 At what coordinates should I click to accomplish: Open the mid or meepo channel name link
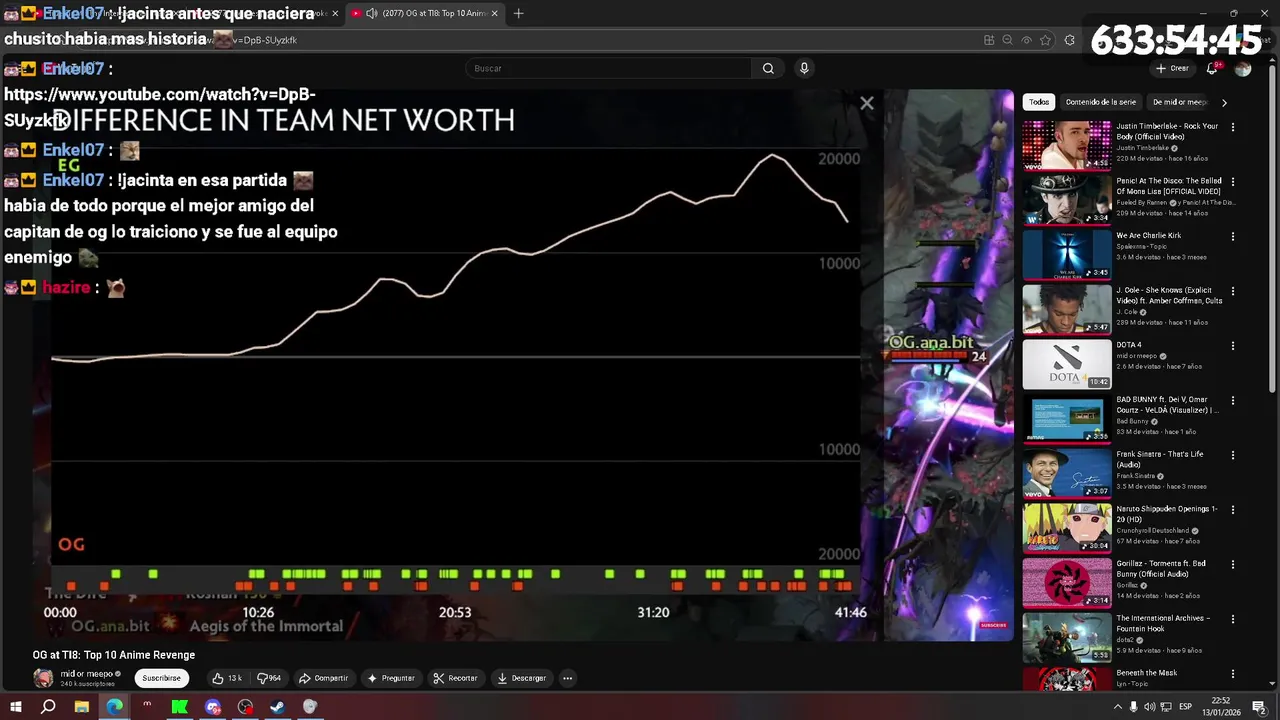pyautogui.click(x=87, y=674)
